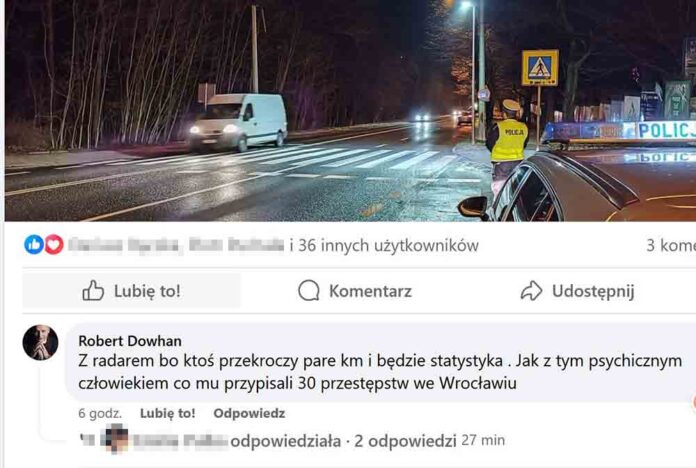Open the police crosswalk photo
The image size is (696, 468).
point(350,110)
